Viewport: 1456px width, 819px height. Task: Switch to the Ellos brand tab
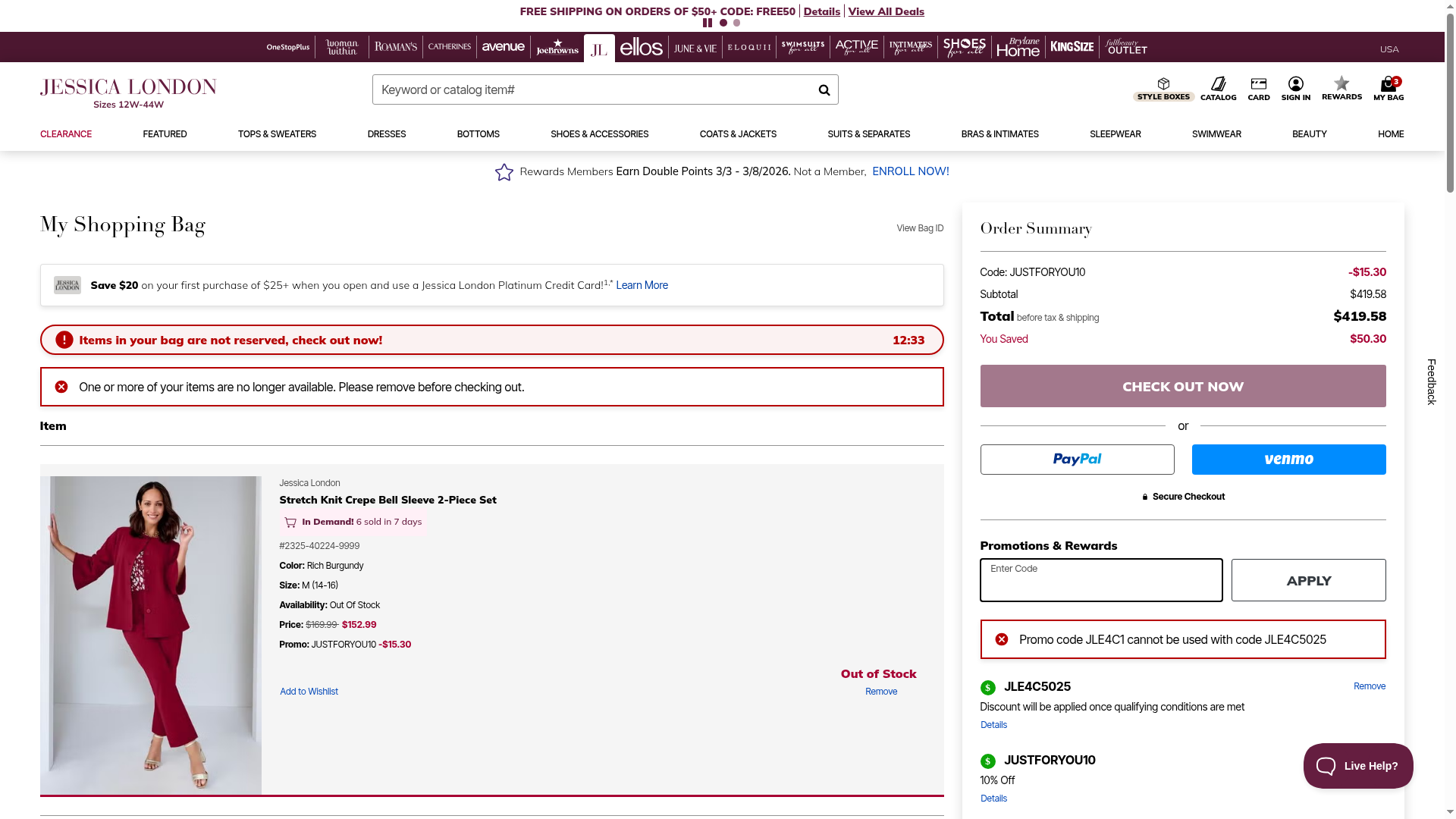641,48
